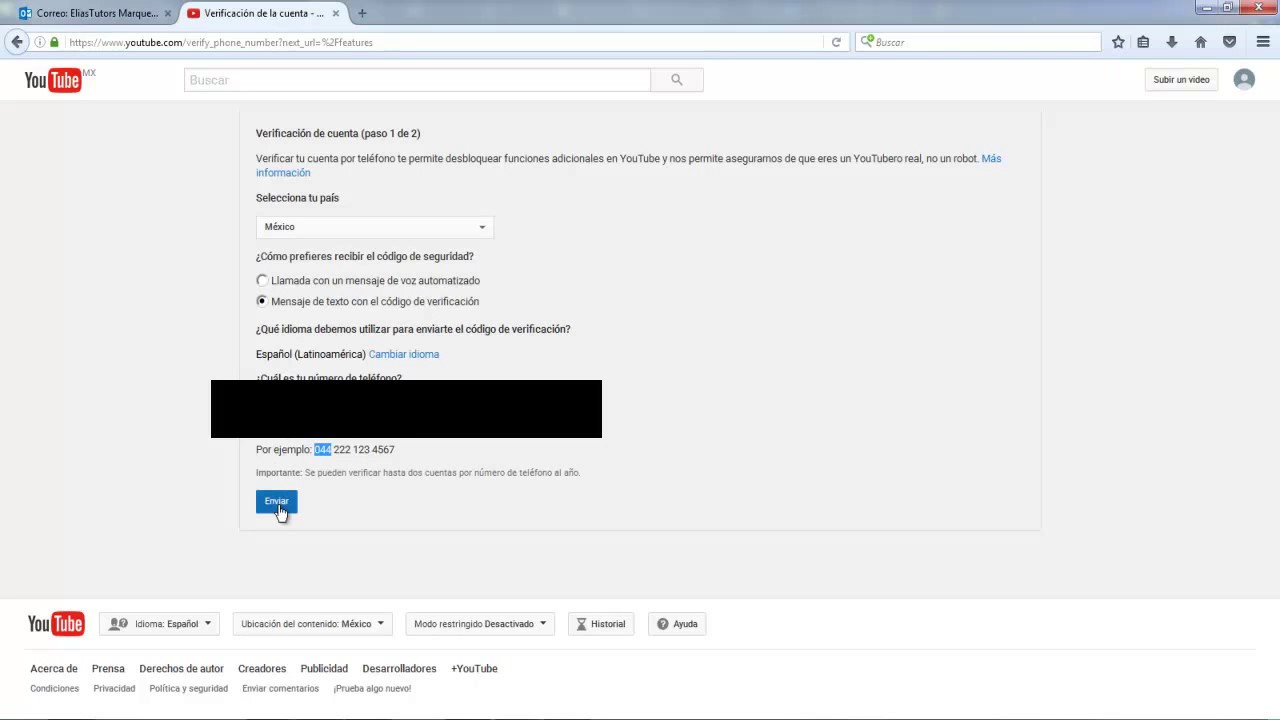This screenshot has height=720, width=1280.
Task: Open Modo restringido Desactivado dropdown
Action: coord(480,624)
